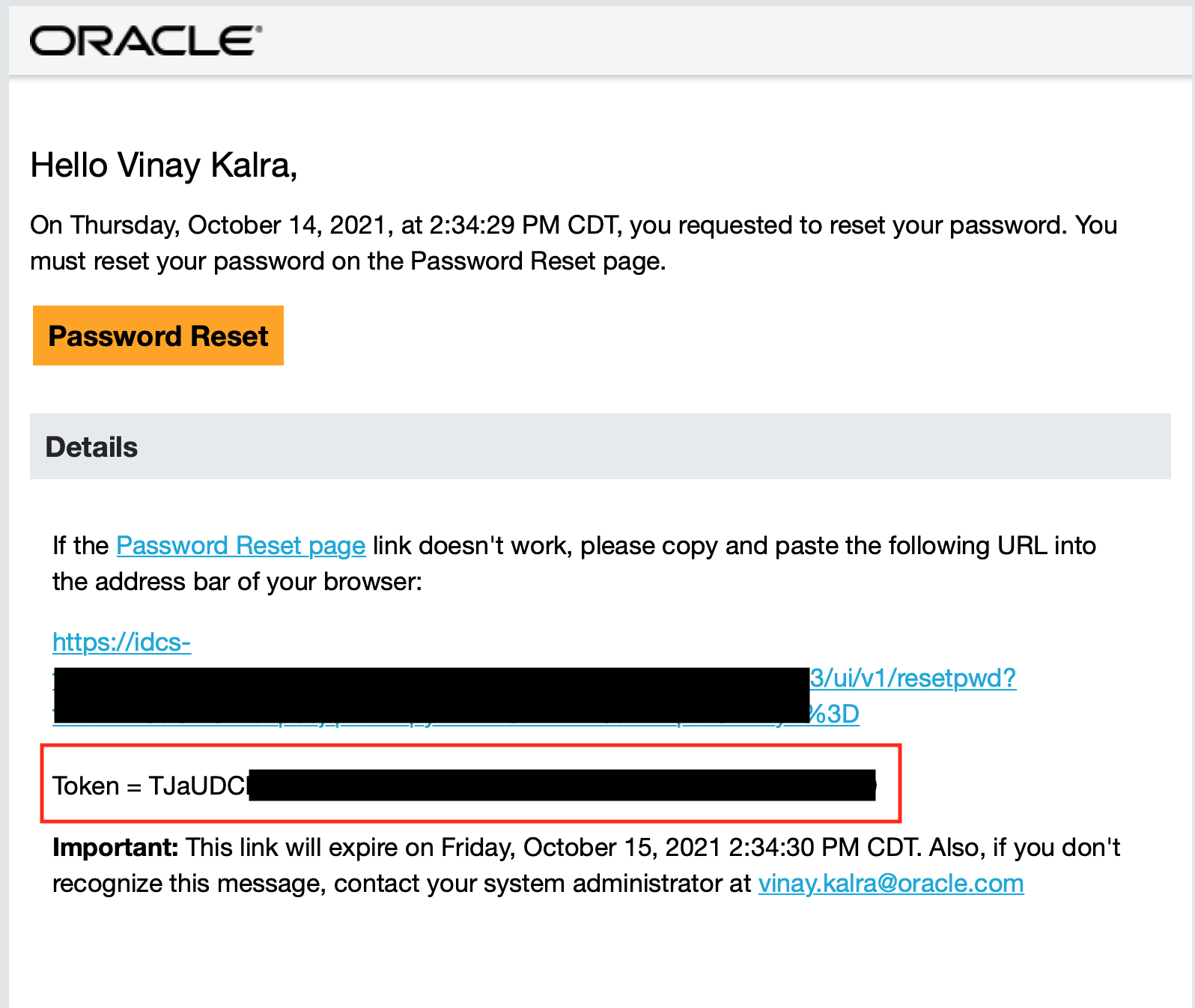Image resolution: width=1195 pixels, height=1008 pixels.
Task: Click the TJaUDC token value text
Action: [x=197, y=786]
